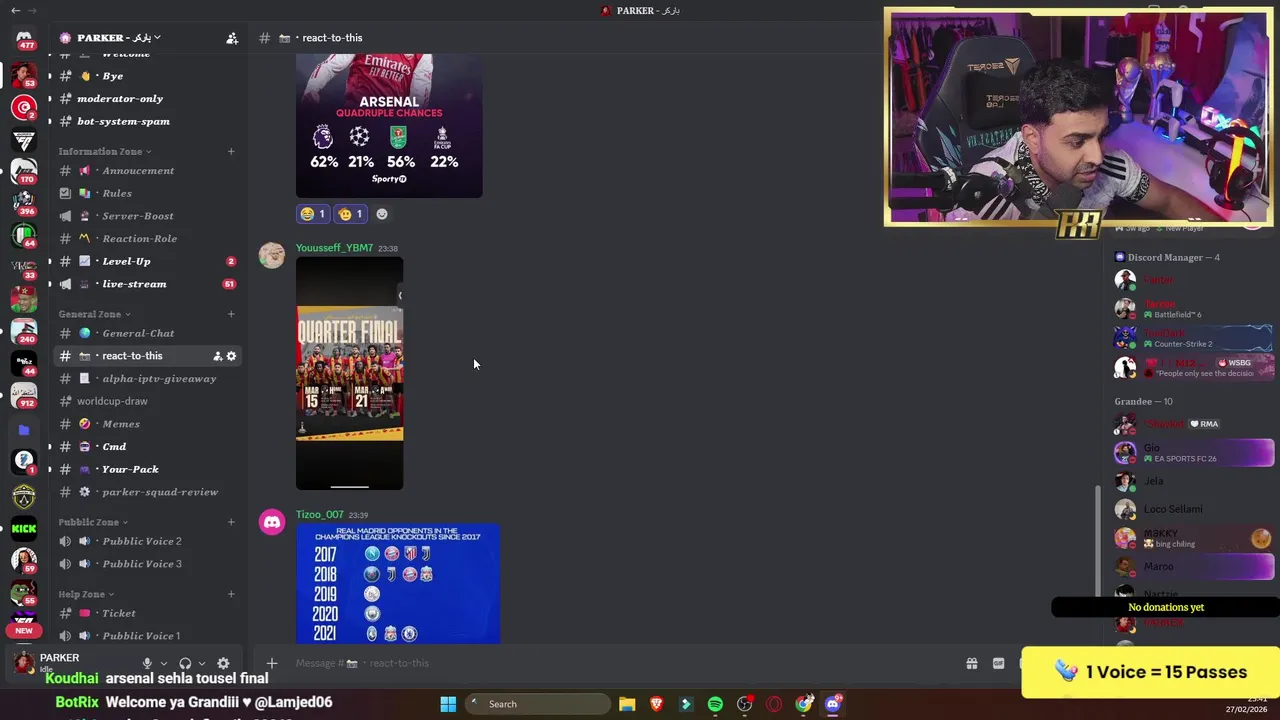Open the server icon with badge 912
The height and width of the screenshot is (720, 1280).
point(24,394)
